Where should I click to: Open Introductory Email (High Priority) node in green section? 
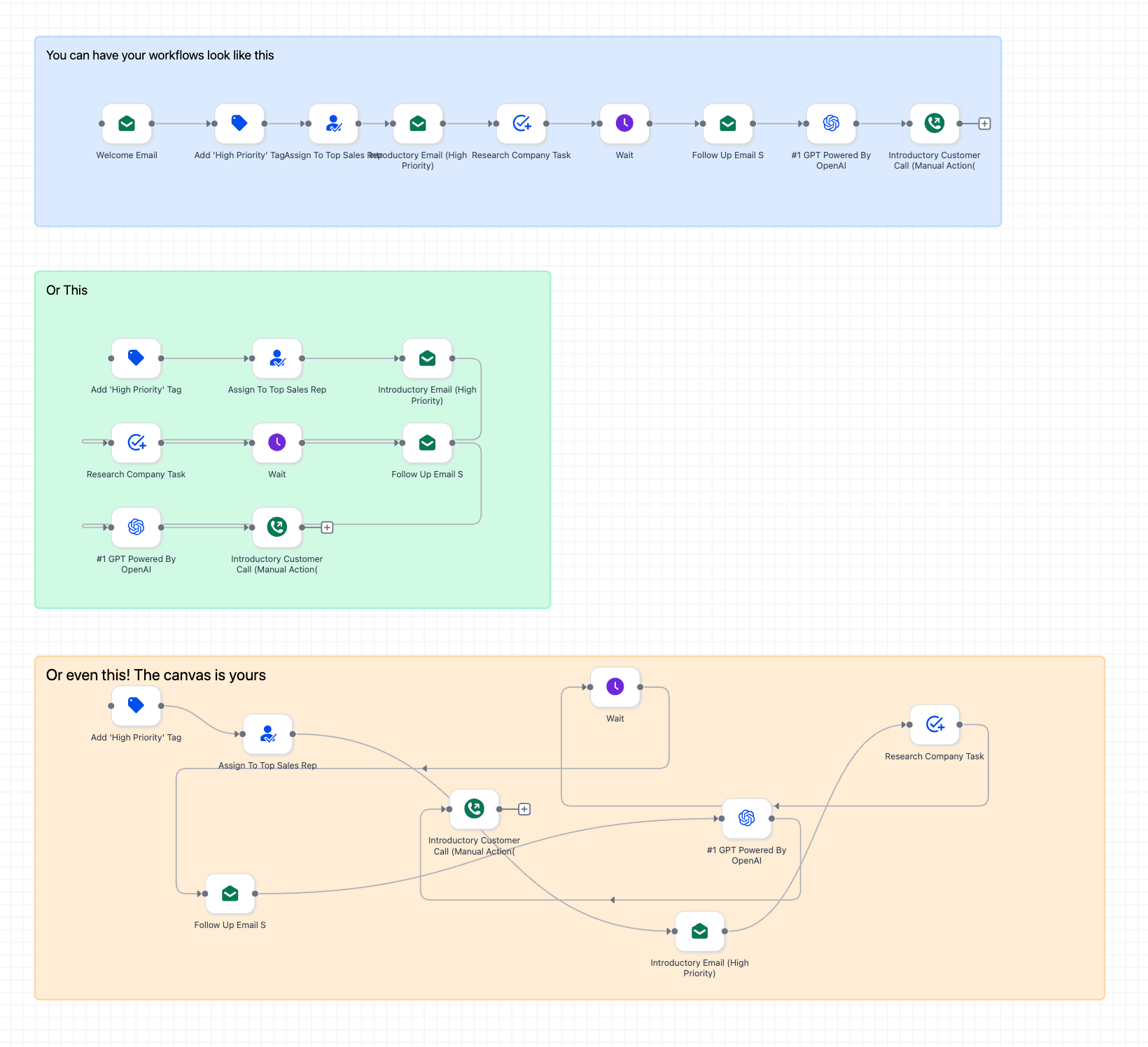(x=427, y=358)
